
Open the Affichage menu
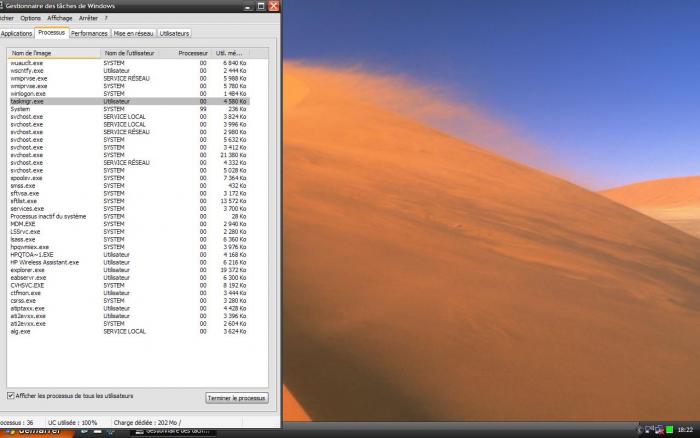[x=60, y=18]
